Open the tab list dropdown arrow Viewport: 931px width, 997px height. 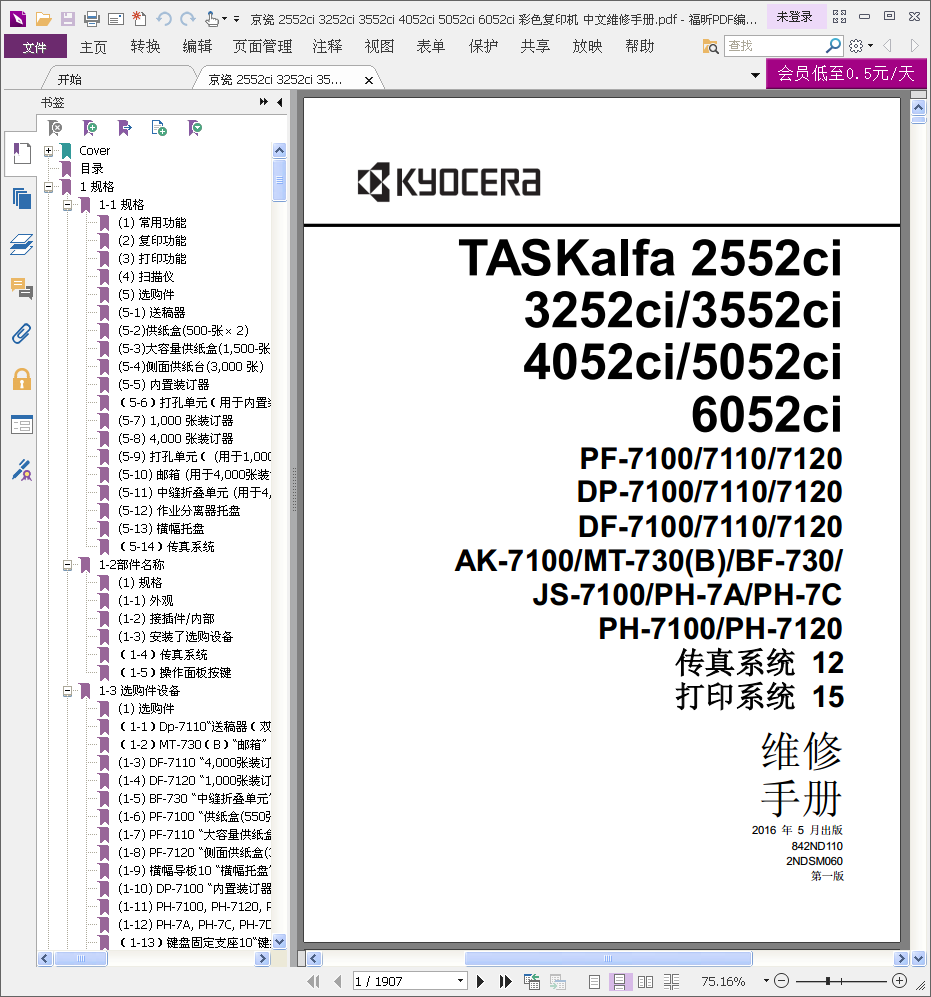click(x=755, y=75)
